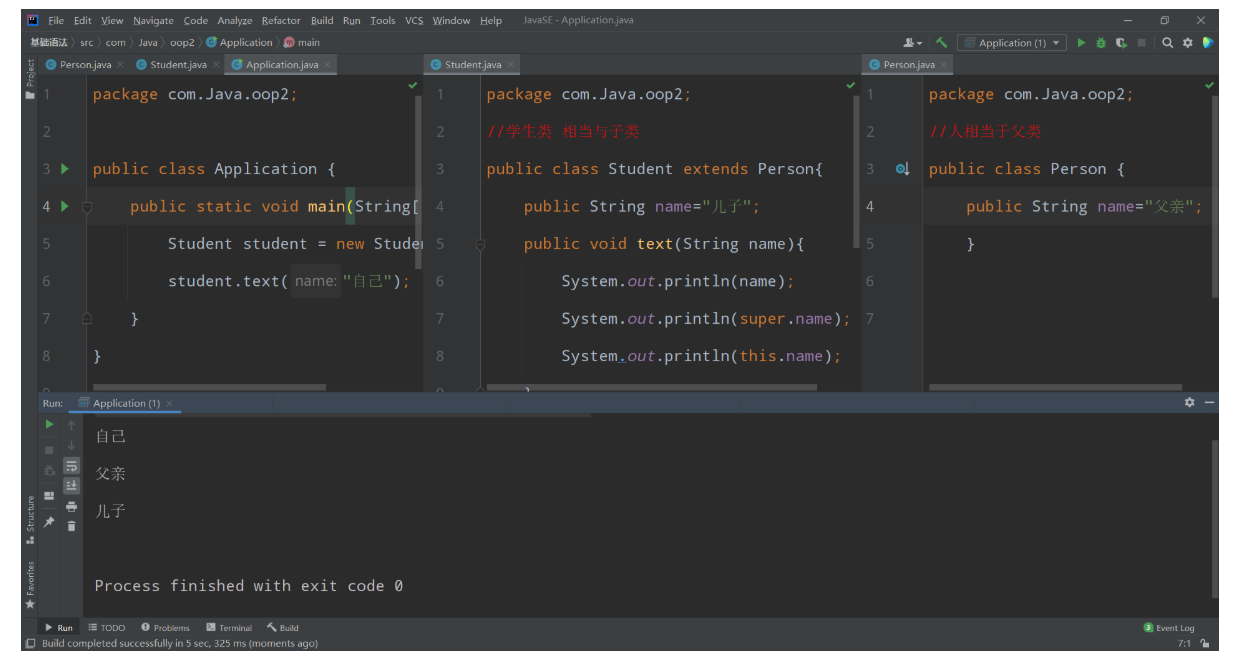Screen dimensions: 1242x660
Task: Toggle the TODO tool window
Action: coord(107,628)
